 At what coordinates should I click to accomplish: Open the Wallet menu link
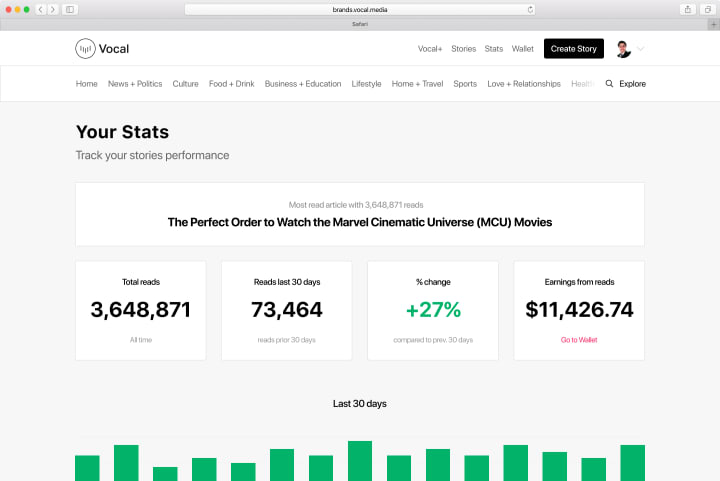[523, 49]
